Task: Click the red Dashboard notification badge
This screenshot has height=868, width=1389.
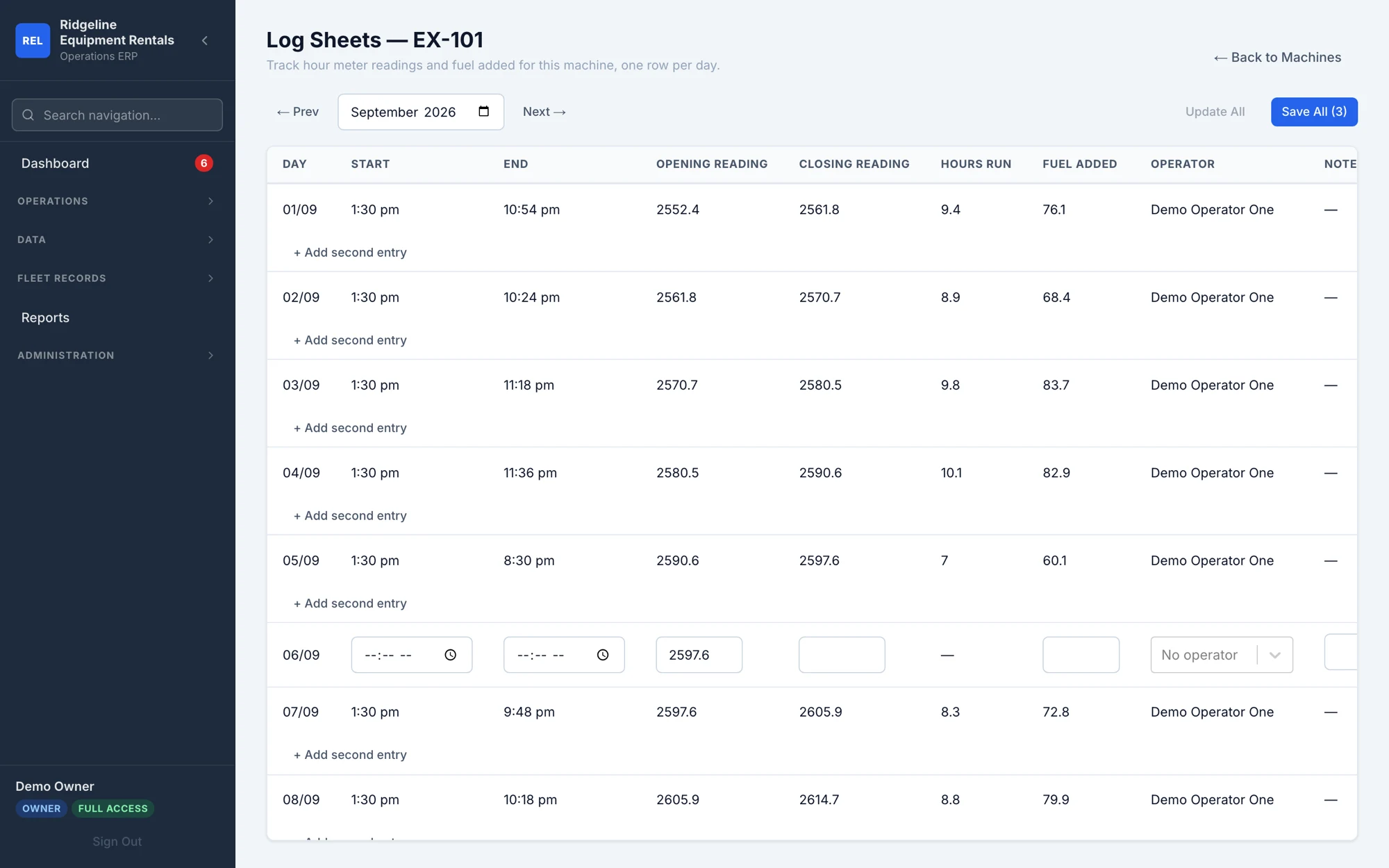Action: click(x=203, y=163)
